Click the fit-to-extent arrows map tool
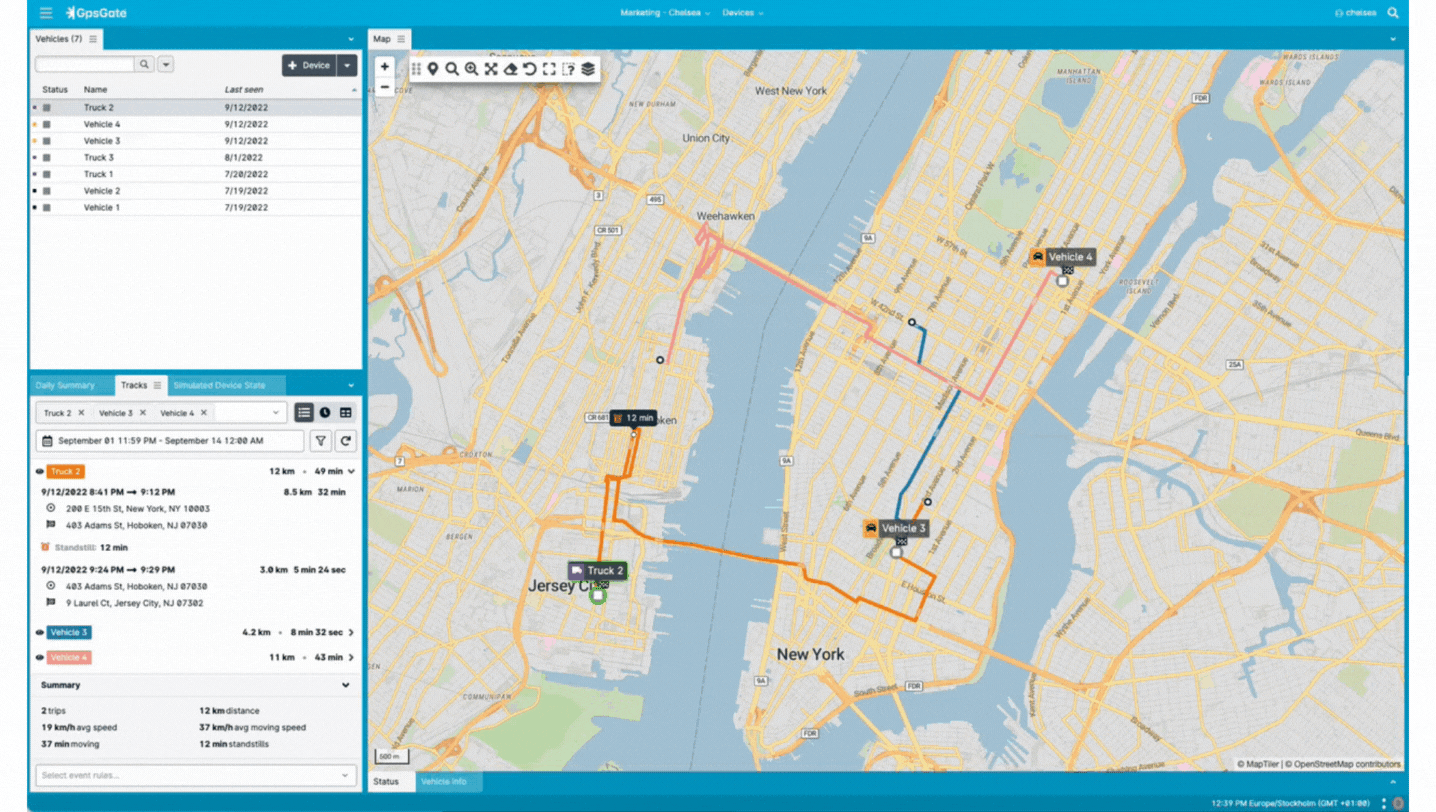 click(x=491, y=69)
